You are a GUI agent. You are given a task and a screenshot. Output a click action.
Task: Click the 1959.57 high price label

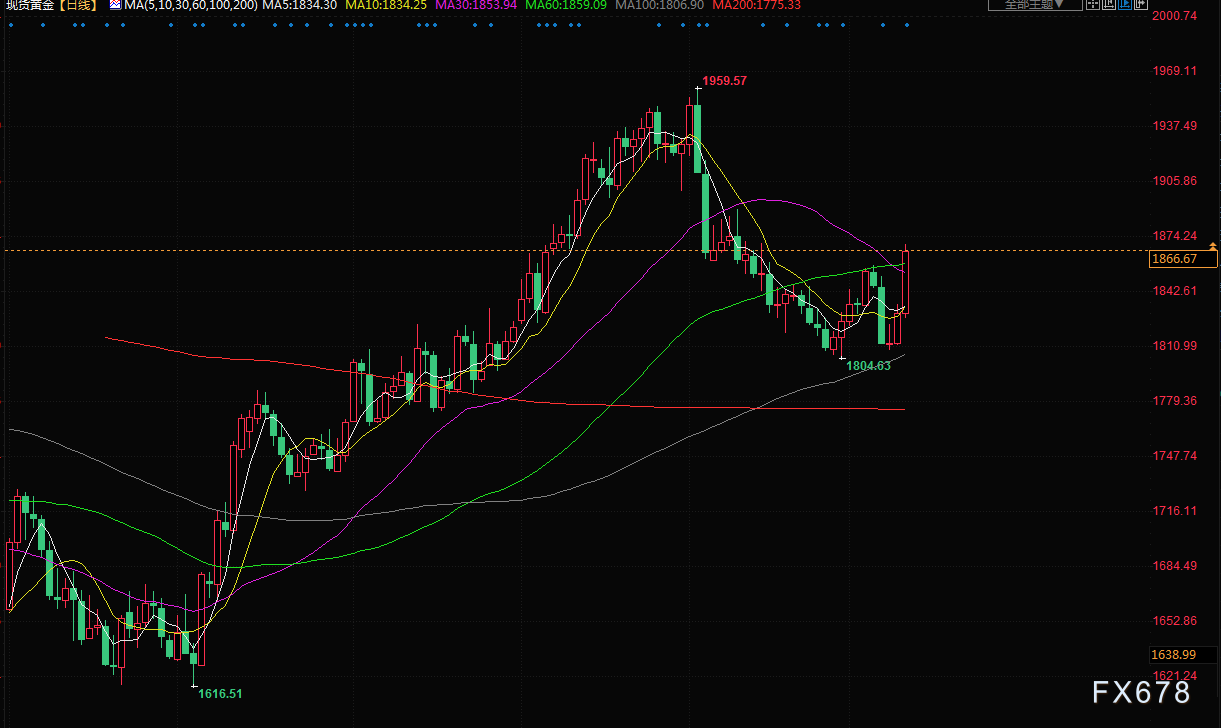(724, 81)
